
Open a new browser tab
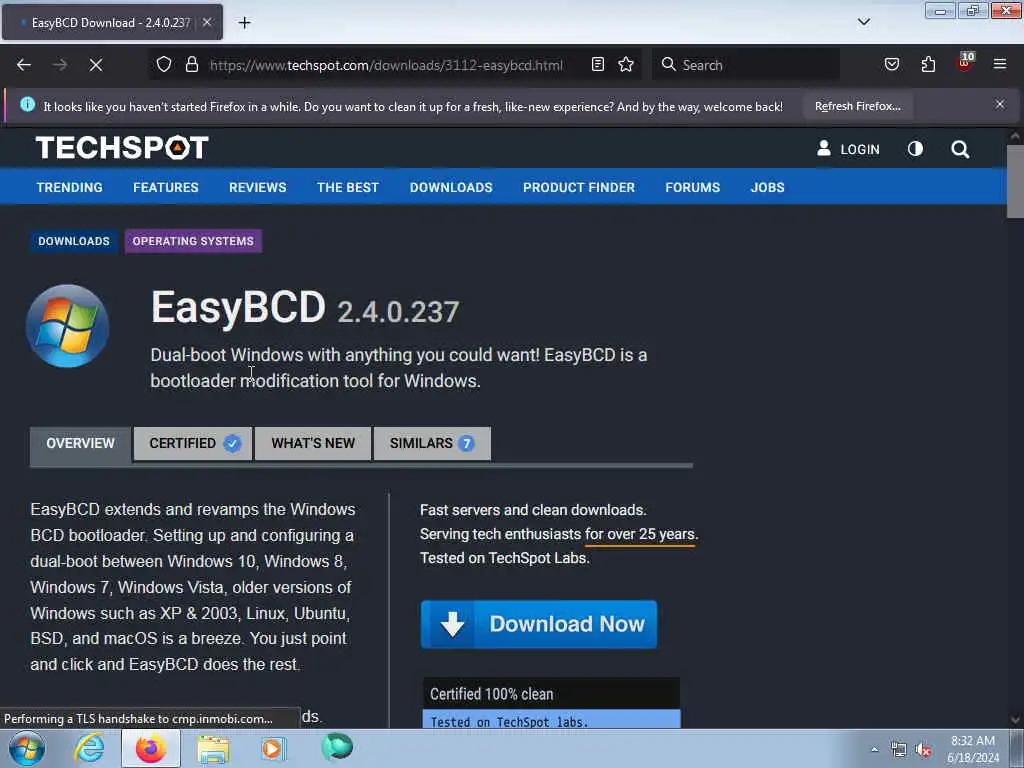tap(244, 23)
